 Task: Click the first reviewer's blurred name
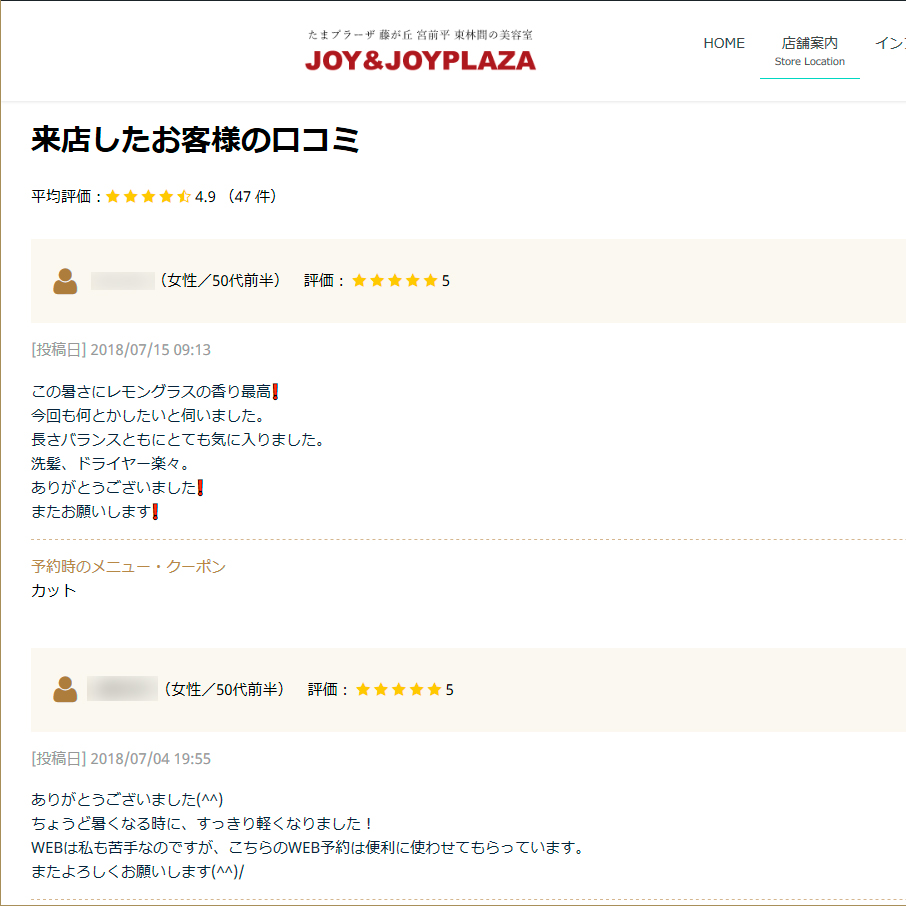tap(122, 281)
